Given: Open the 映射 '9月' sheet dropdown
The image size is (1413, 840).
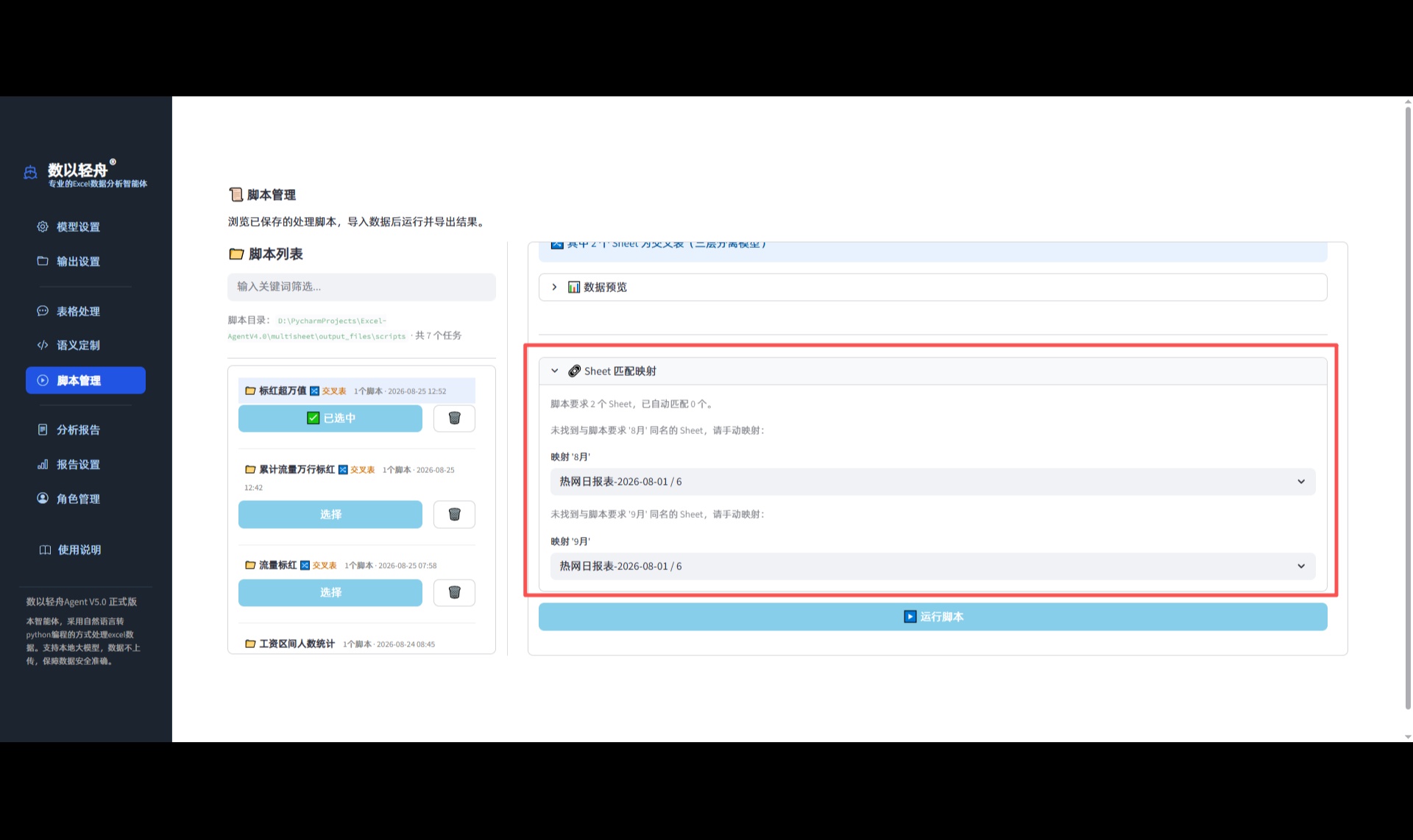Looking at the screenshot, I should point(932,566).
